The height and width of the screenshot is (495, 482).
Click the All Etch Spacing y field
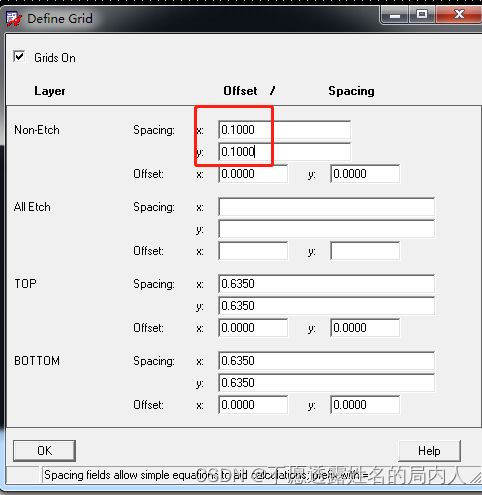(x=327, y=229)
